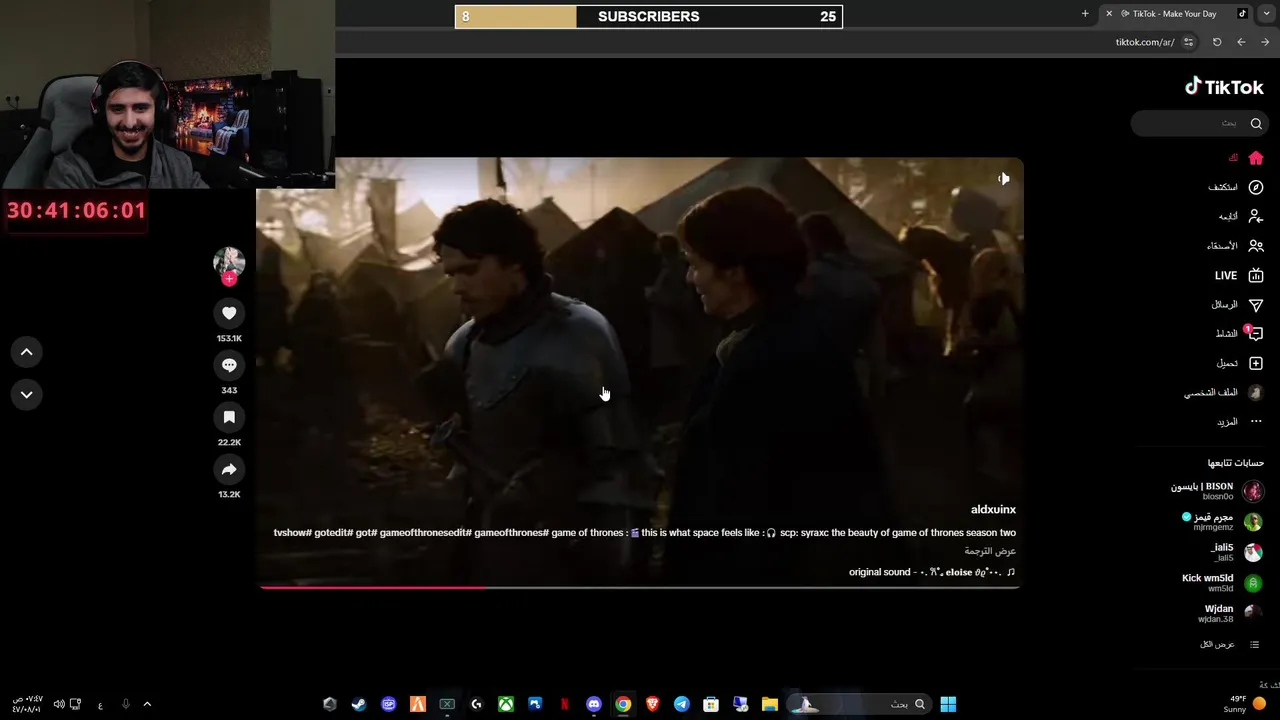Click the browser back arrow
The height and width of the screenshot is (720, 1280).
point(1241,42)
